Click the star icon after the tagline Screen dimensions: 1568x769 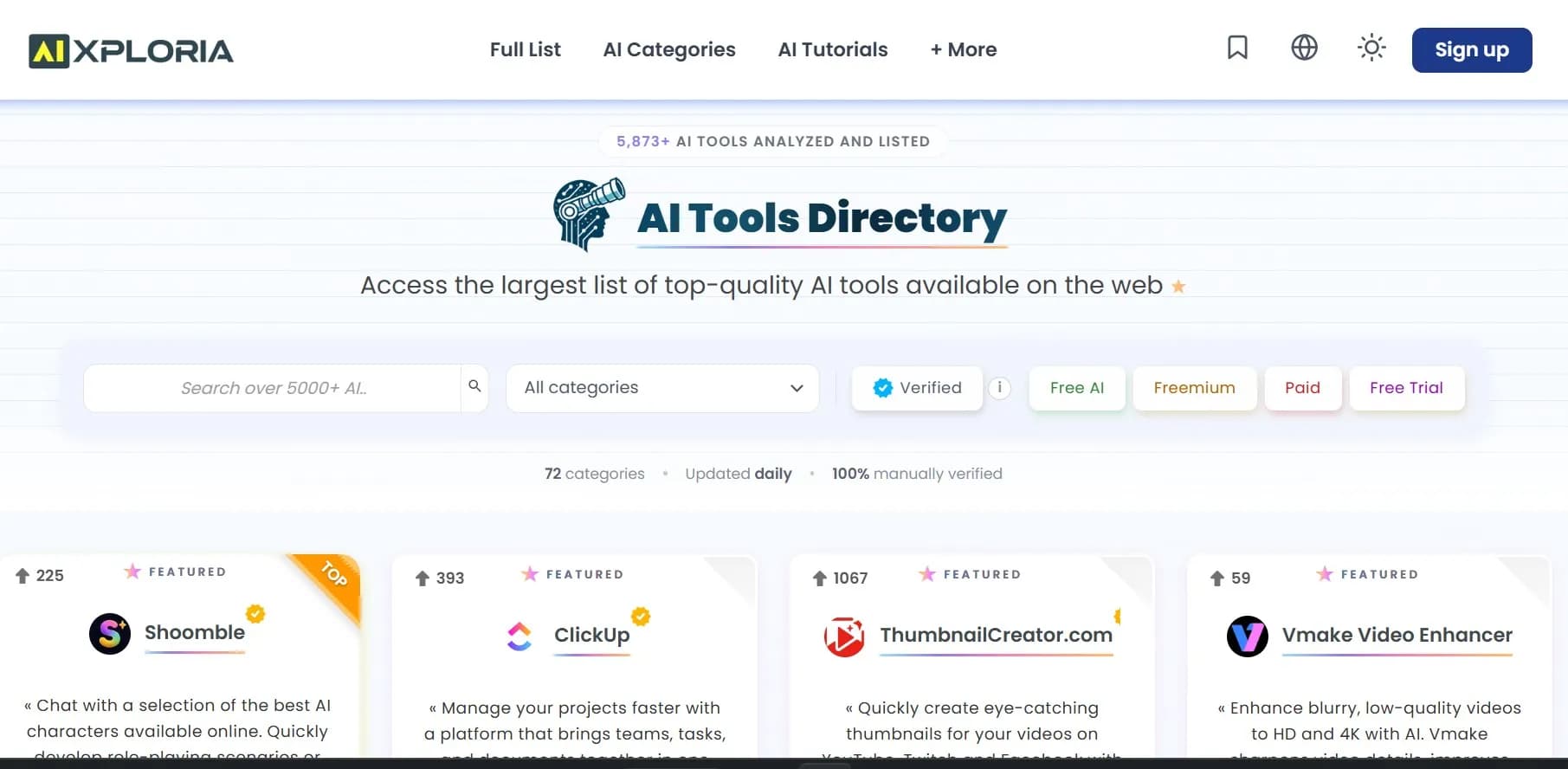[1178, 286]
